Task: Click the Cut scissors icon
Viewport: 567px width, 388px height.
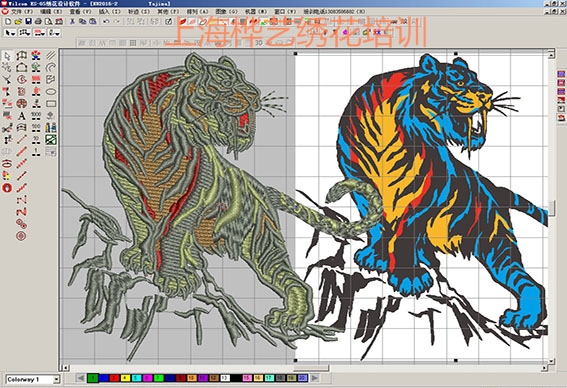Action: tap(72, 22)
